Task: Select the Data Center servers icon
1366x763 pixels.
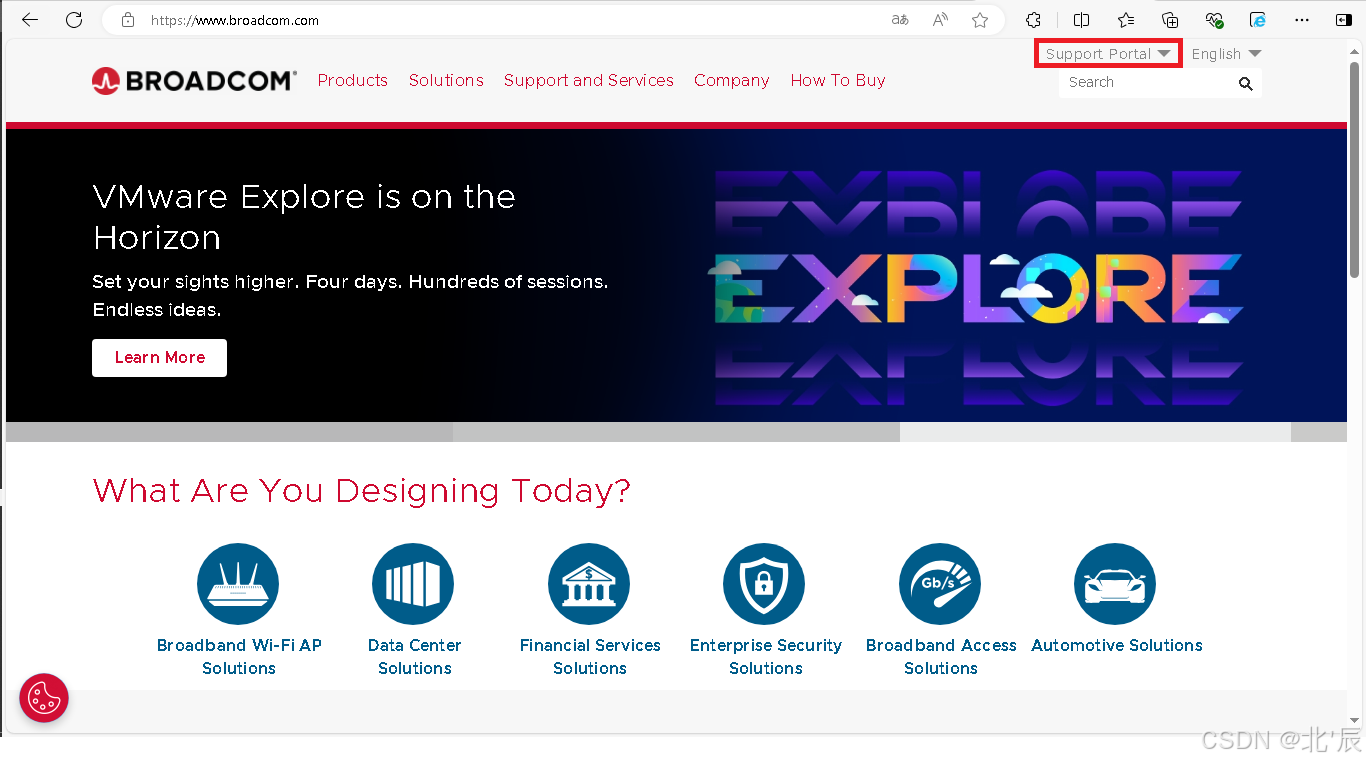Action: coord(413,584)
